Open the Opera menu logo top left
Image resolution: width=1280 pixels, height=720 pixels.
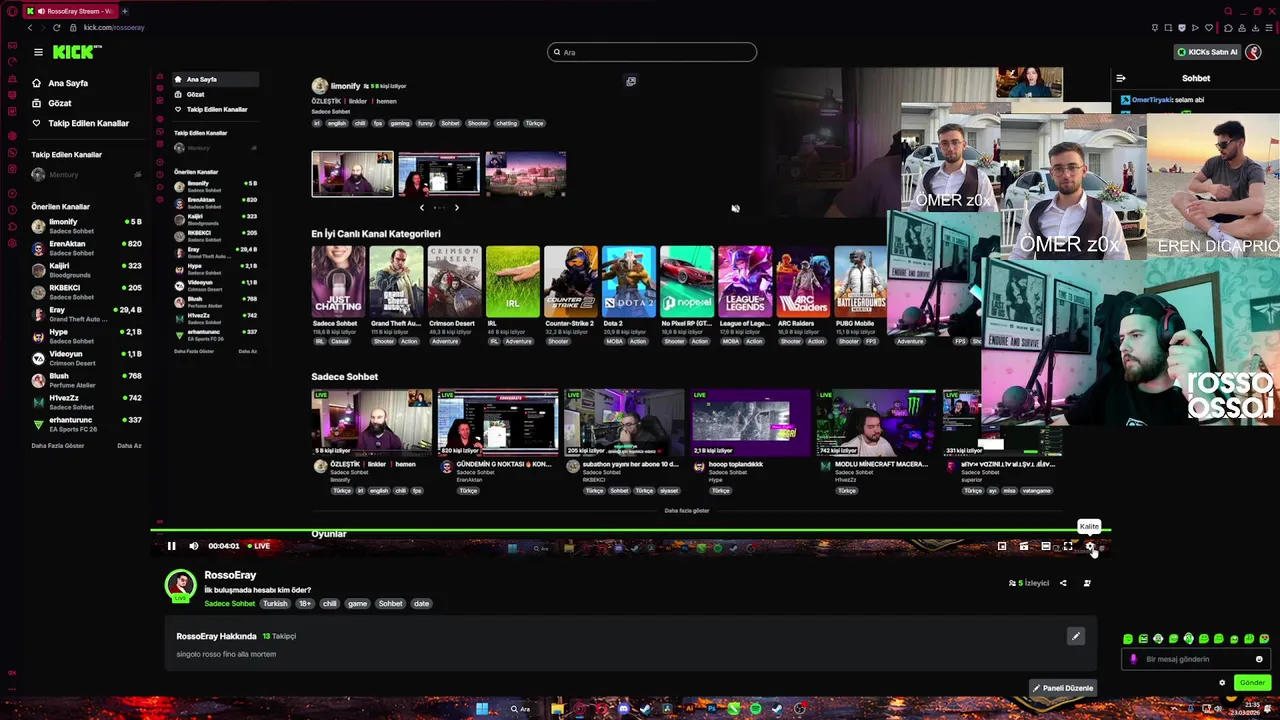point(11,11)
